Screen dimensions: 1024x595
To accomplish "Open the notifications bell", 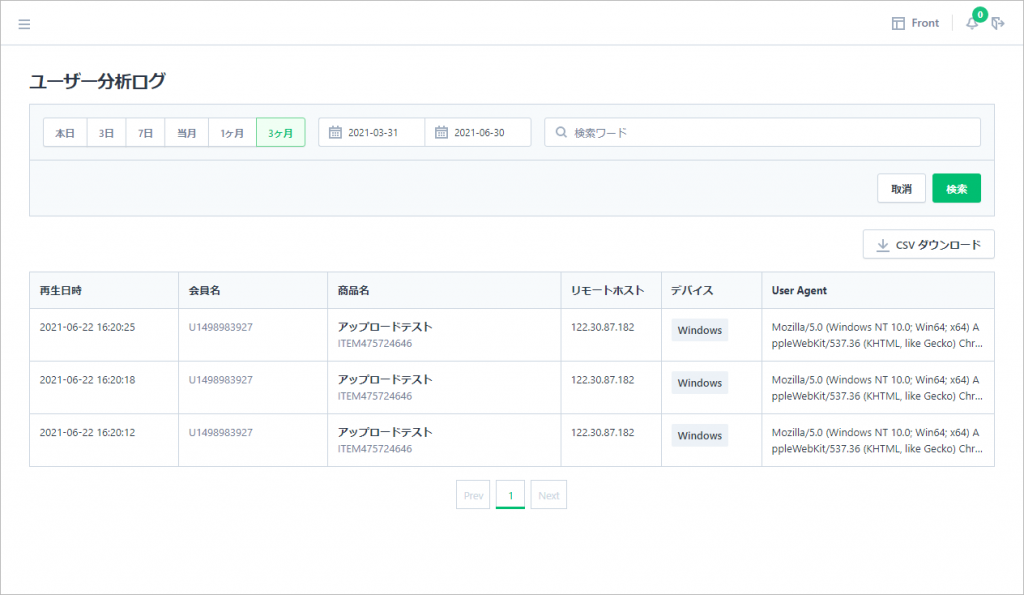I will [972, 23].
